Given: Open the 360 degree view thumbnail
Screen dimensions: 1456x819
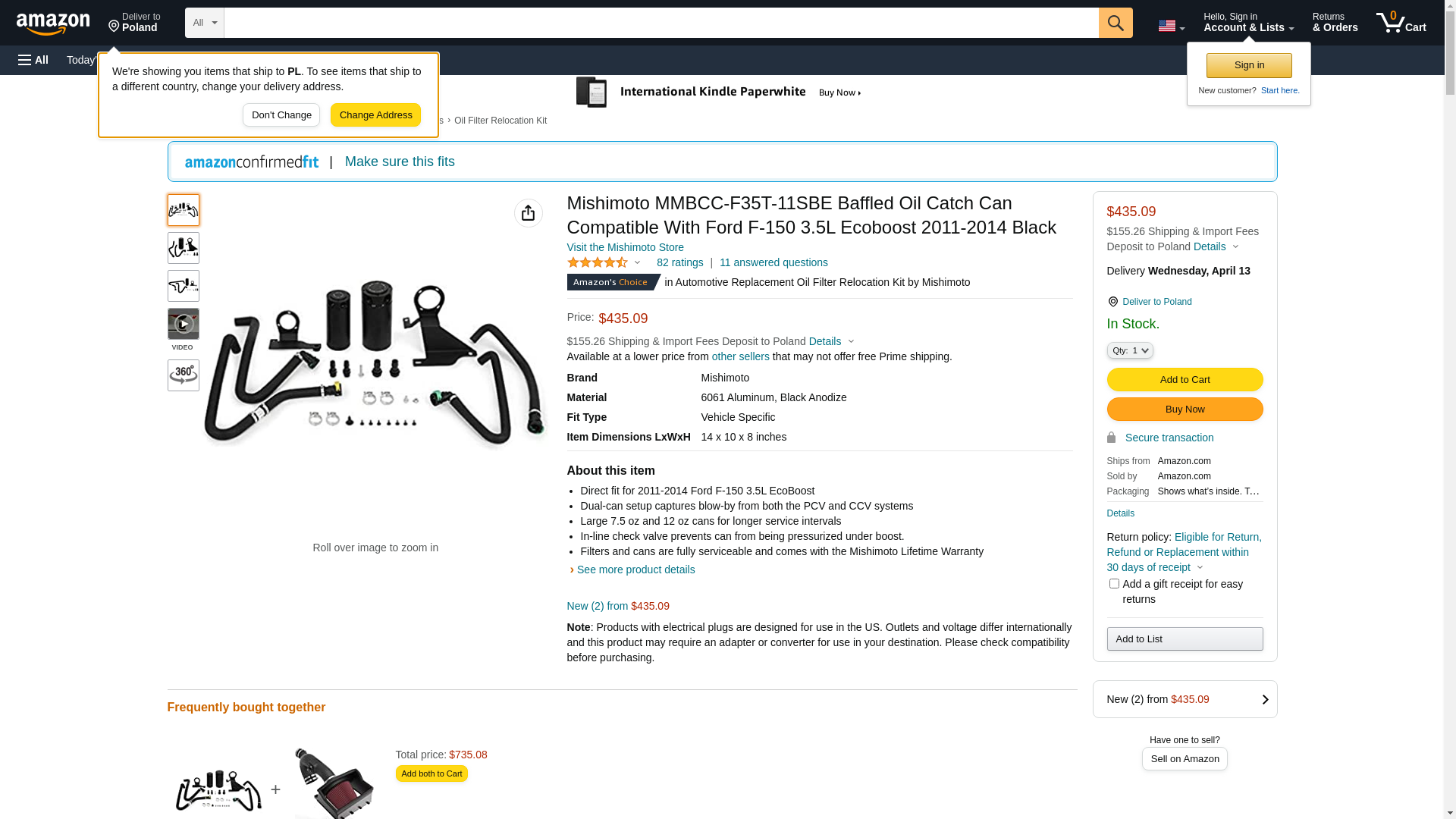Looking at the screenshot, I should (x=183, y=375).
